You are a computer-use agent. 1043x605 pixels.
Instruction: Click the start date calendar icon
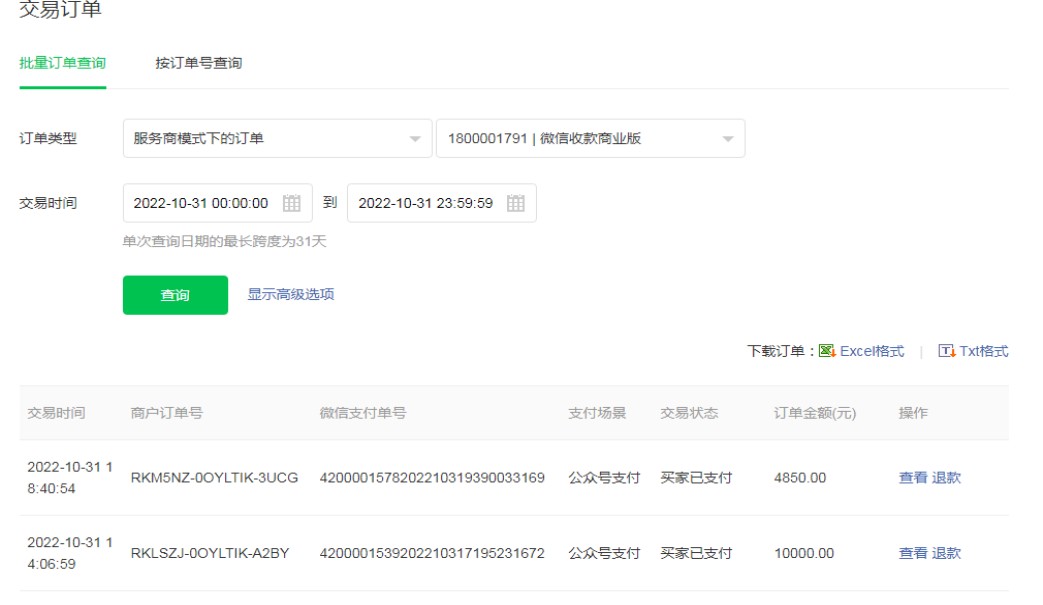click(291, 203)
